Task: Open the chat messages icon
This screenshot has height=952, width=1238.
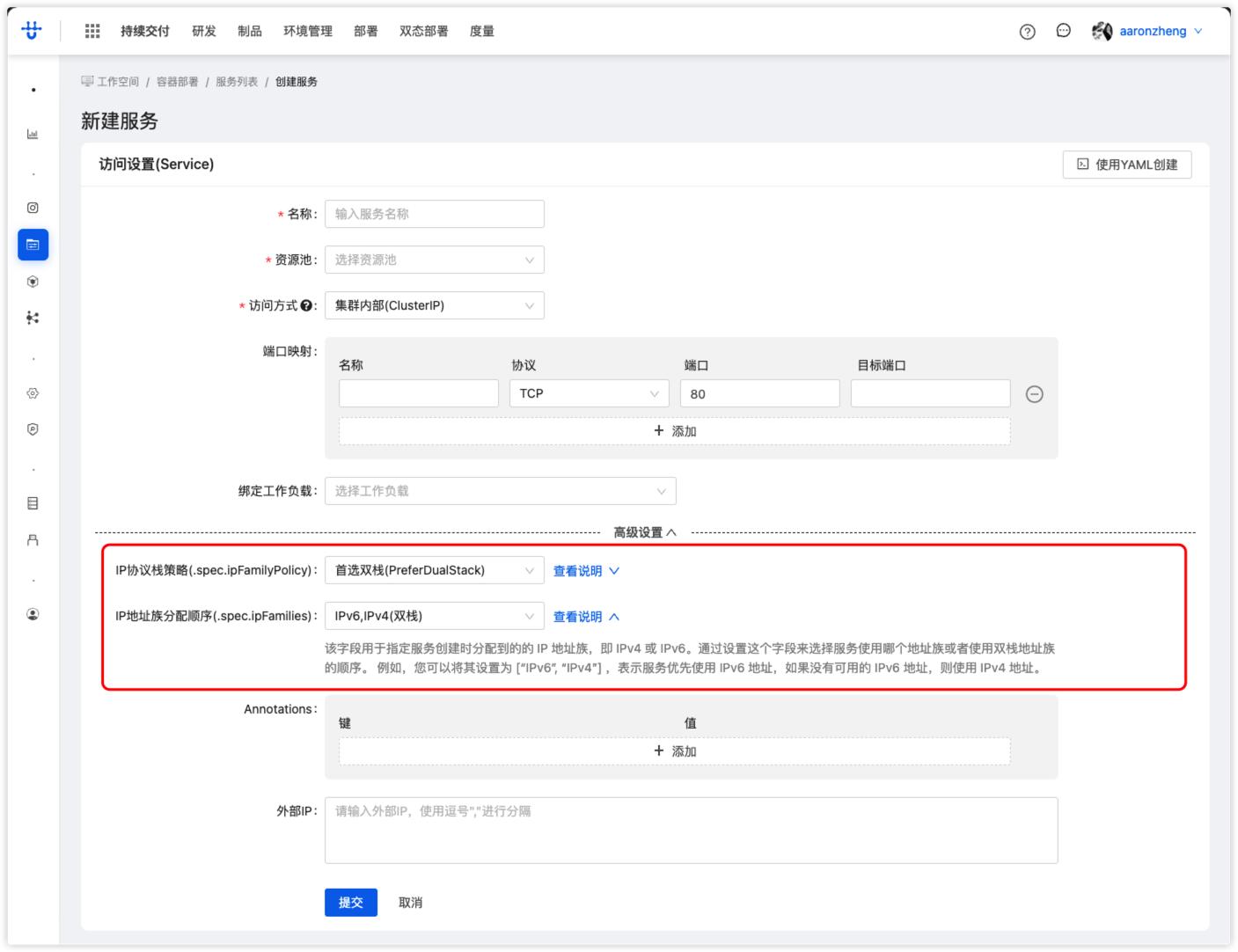Action: point(1063,31)
